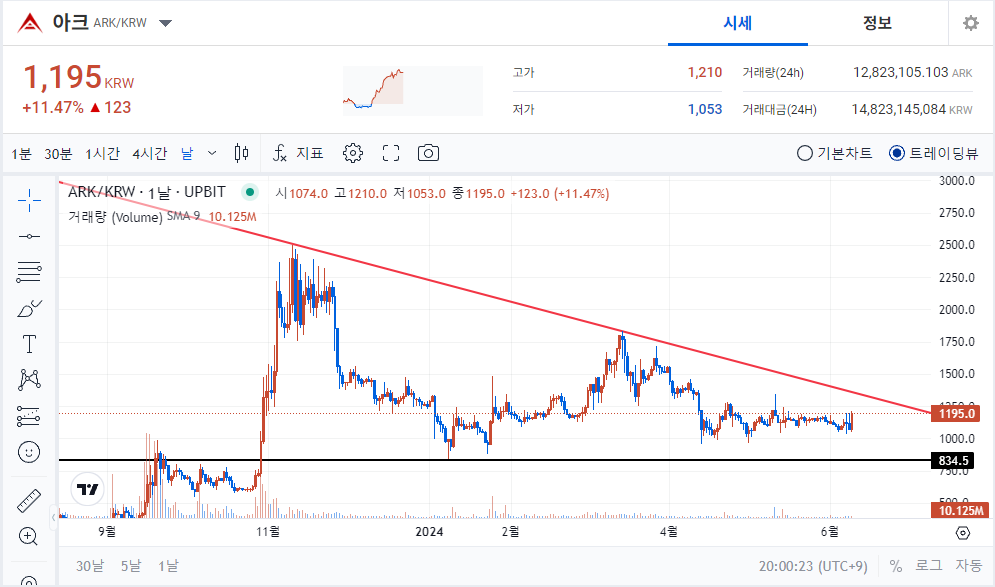Expand the time interval dropdown arrow
This screenshot has height=587, width=995.
212,153
